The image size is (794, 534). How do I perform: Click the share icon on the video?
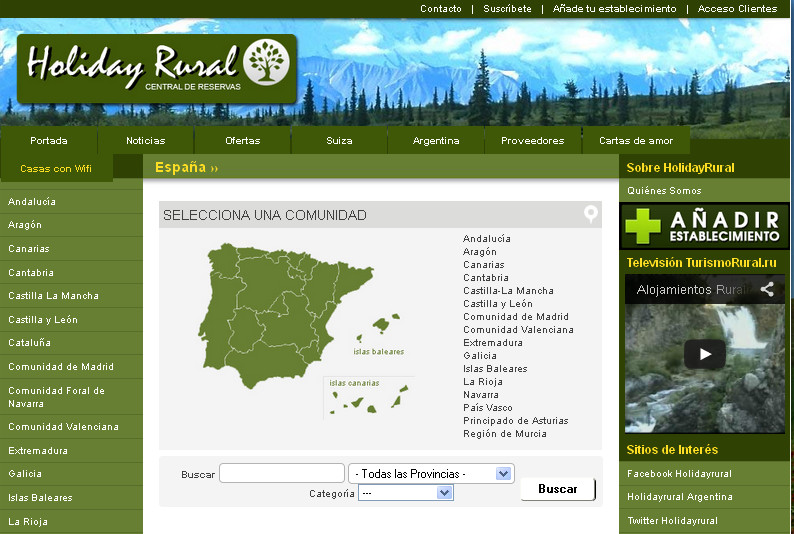(x=768, y=290)
